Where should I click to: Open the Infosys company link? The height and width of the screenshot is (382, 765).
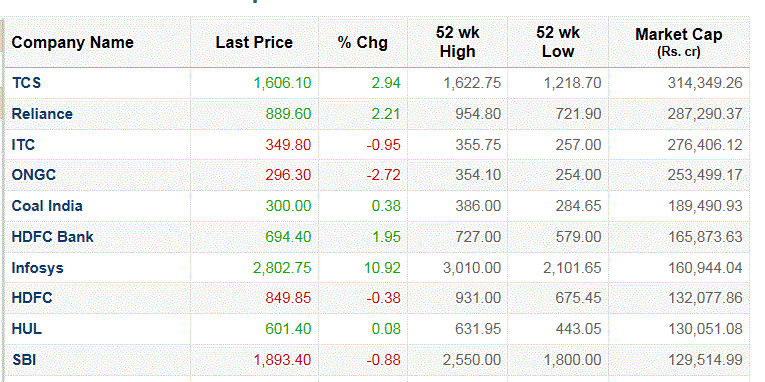(38, 268)
